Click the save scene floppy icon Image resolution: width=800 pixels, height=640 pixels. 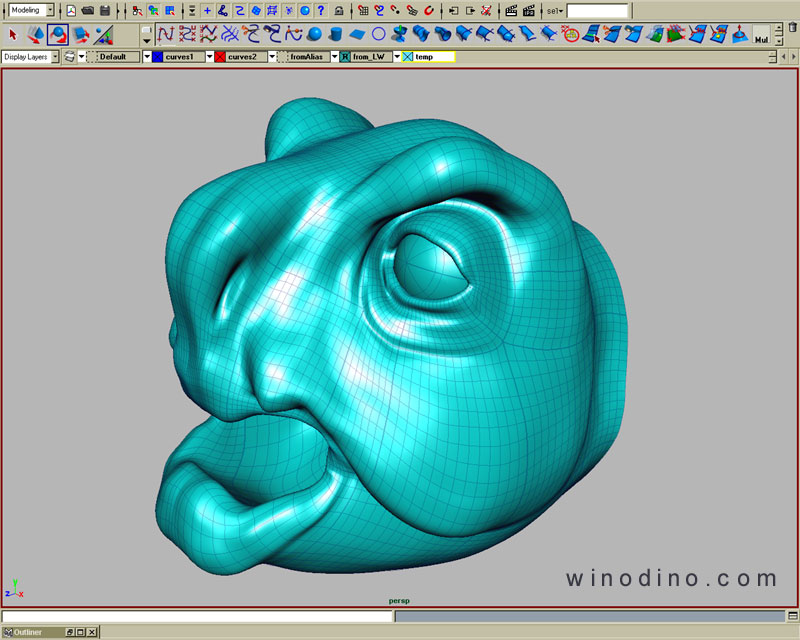(105, 10)
